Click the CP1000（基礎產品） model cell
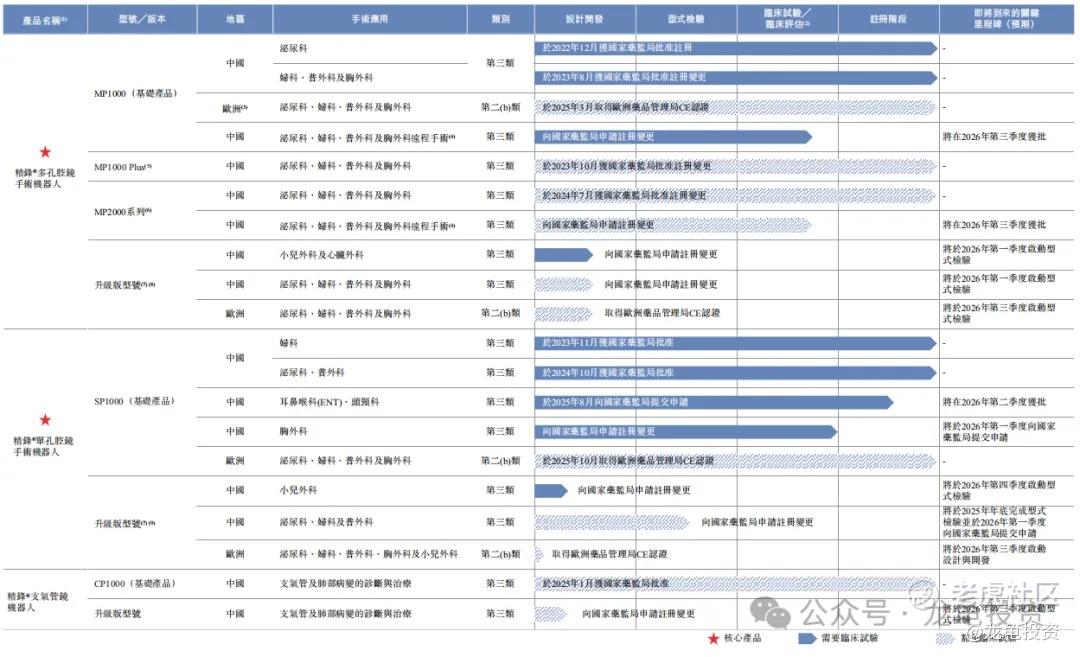This screenshot has height=657, width=1080. [135, 583]
